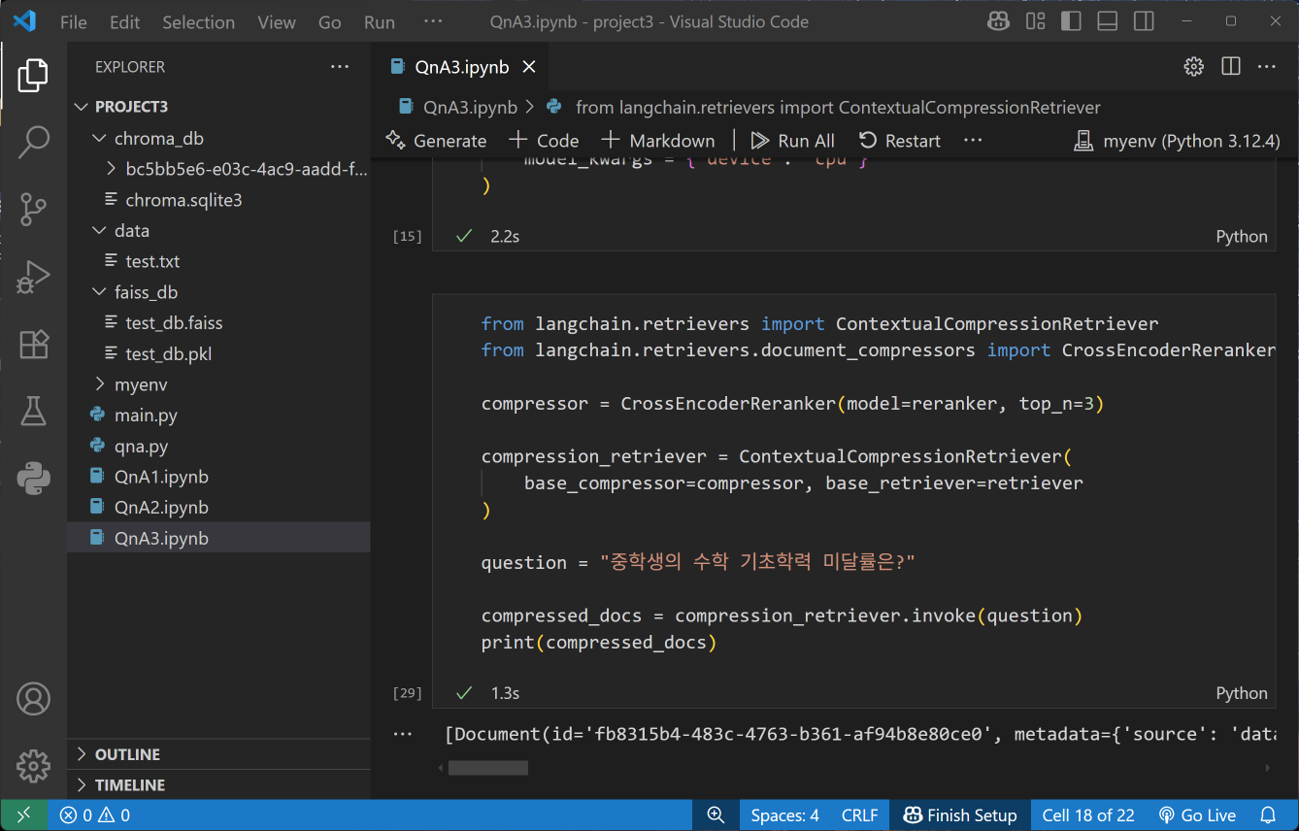
Task: Open chroma.sqlite3 file
Action: click(x=218, y=200)
